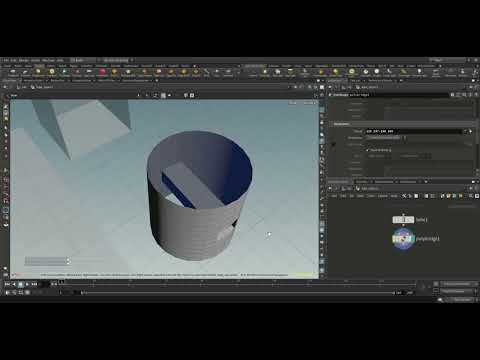
Task: Select the Draw Curve shelf tool
Action: 128,73
